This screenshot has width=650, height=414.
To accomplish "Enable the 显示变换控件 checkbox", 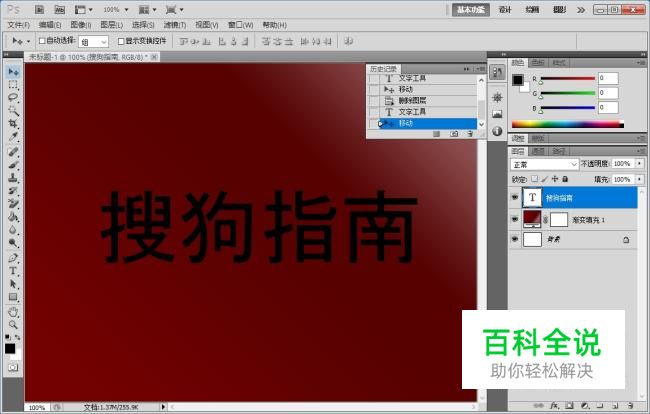I will point(121,41).
